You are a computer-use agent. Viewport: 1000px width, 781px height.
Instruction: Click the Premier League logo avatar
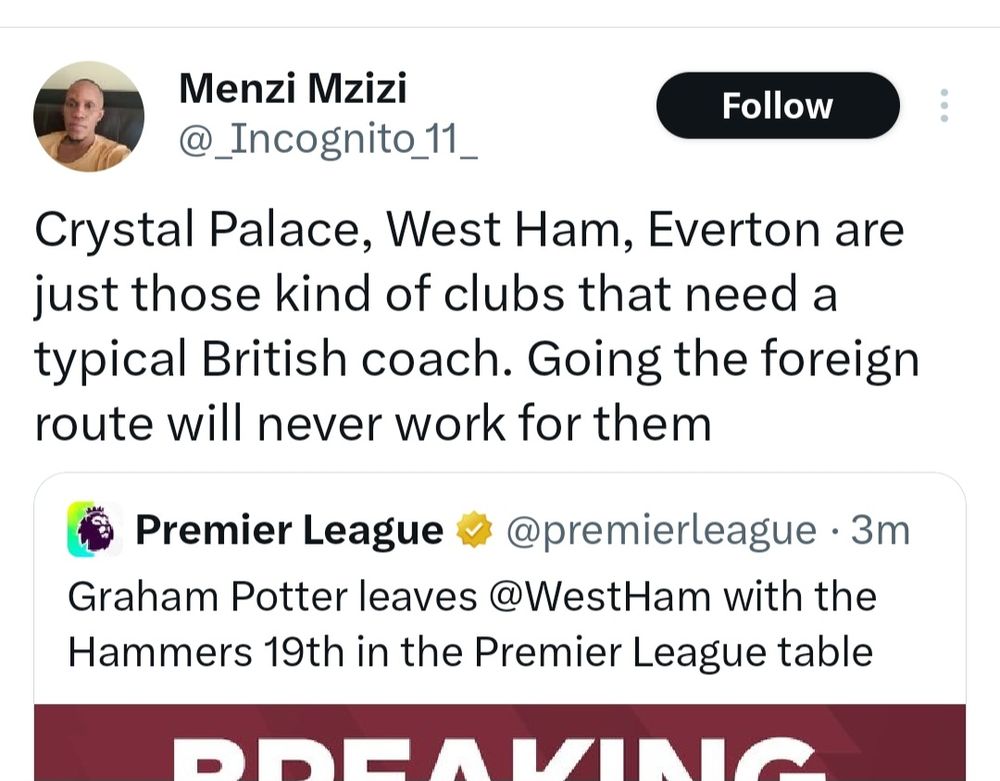95,530
